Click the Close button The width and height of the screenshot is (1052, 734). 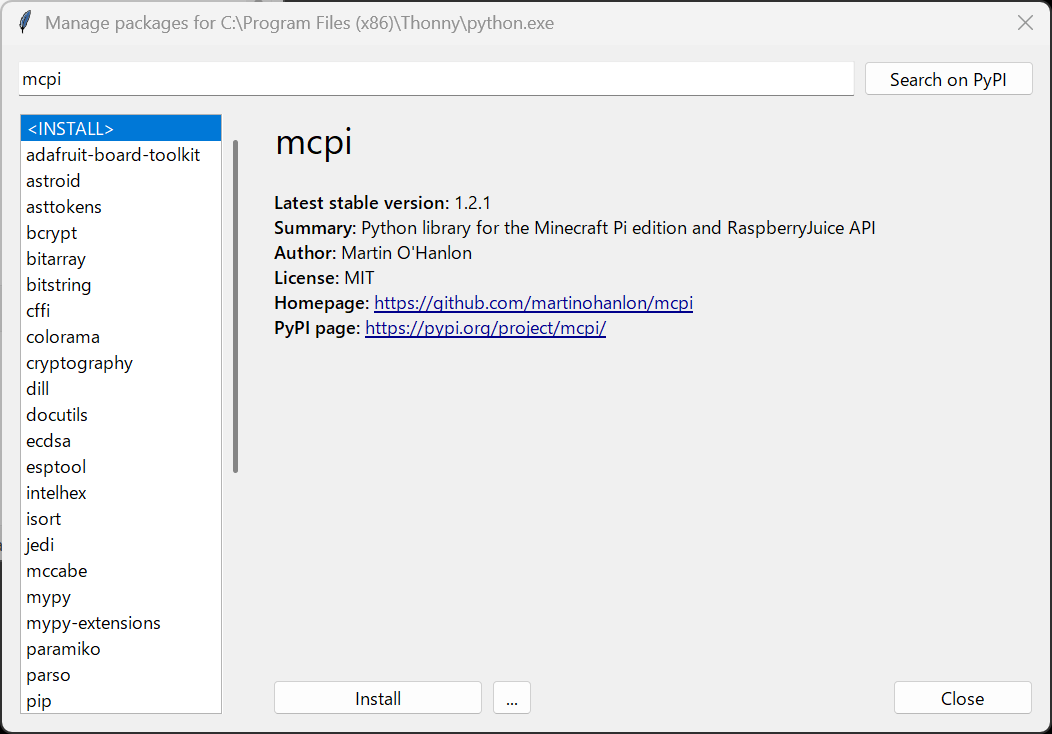pyautogui.click(x=963, y=698)
